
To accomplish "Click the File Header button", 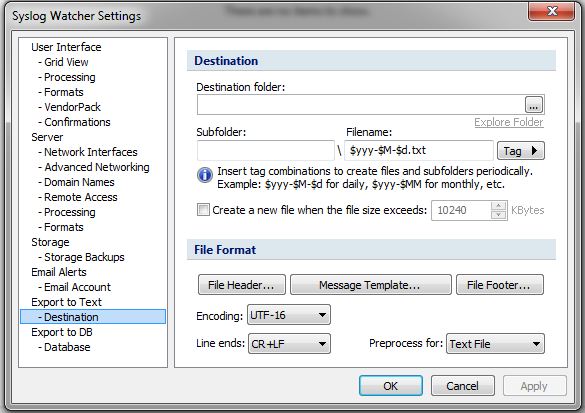I will tap(242, 285).
